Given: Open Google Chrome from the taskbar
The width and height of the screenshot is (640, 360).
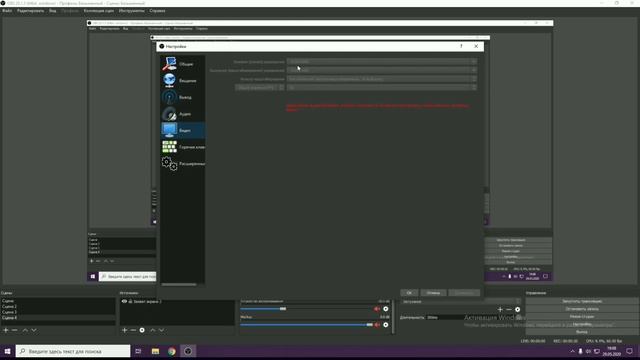Looking at the screenshot, I should click(x=171, y=351).
